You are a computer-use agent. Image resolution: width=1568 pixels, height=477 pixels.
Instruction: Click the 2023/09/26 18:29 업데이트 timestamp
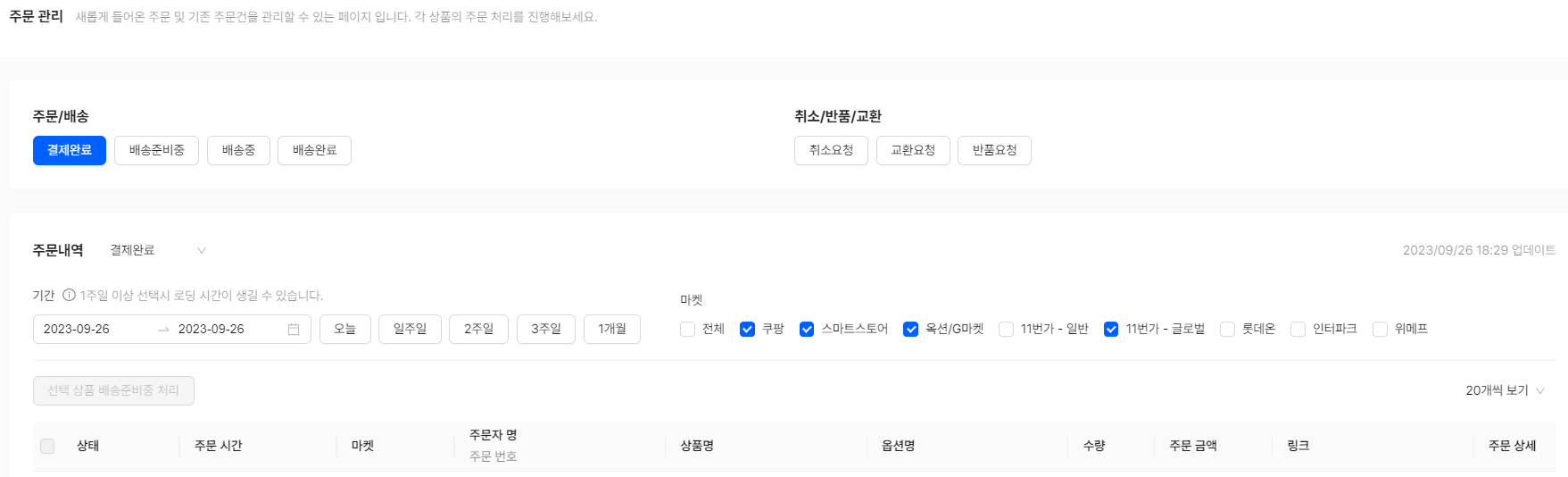point(1479,250)
